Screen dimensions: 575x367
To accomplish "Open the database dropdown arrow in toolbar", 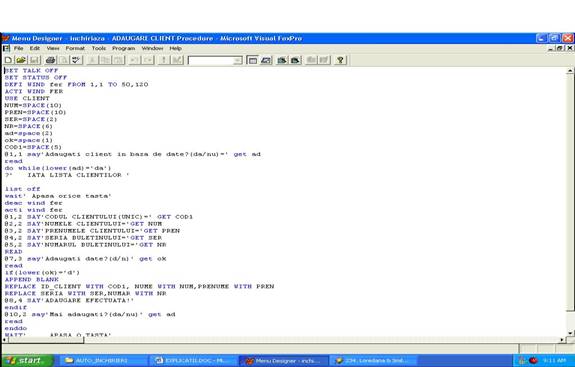I will [238, 60].
